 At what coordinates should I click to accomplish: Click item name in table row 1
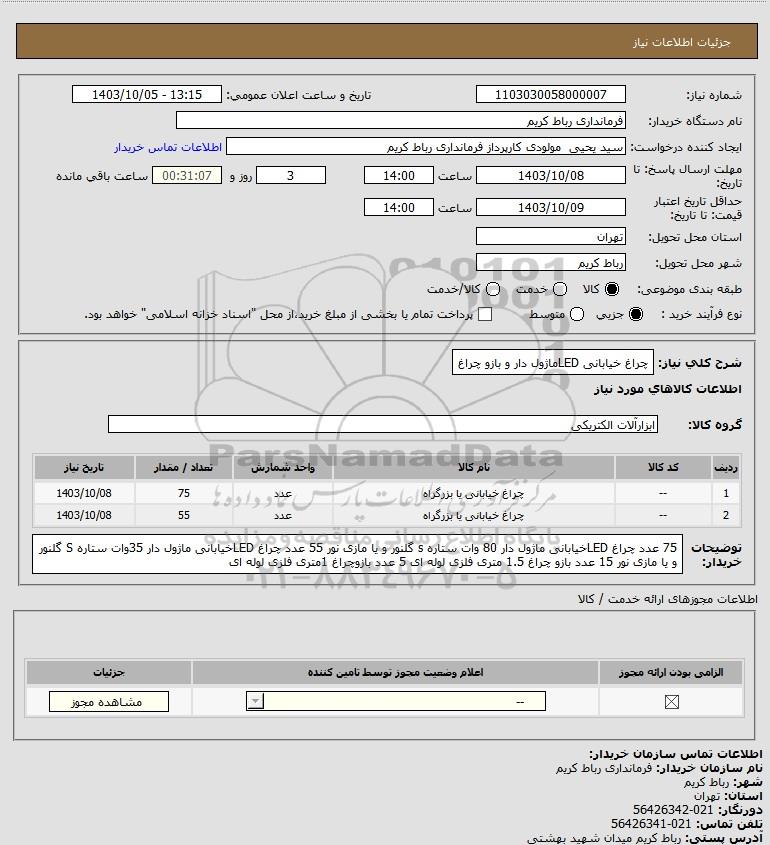[x=473, y=493]
